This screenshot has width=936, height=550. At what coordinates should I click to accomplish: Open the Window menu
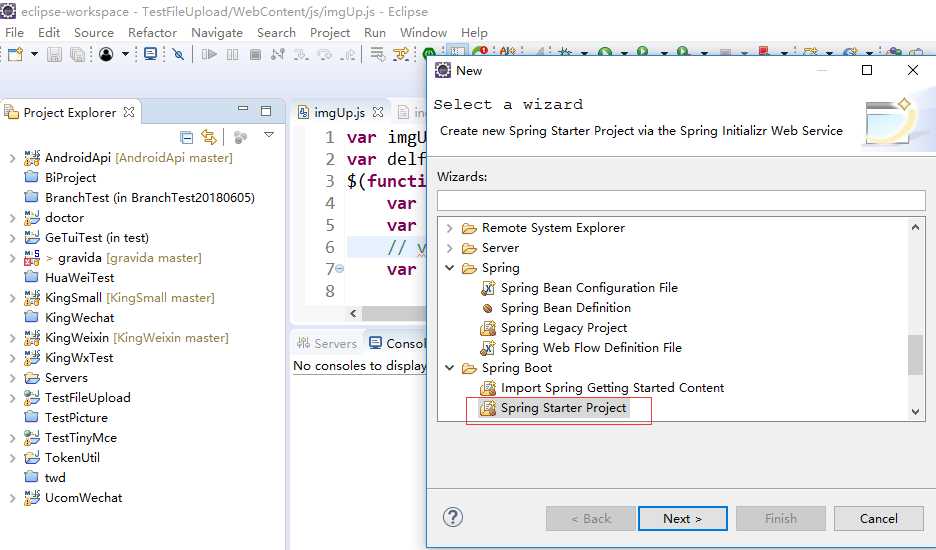[x=423, y=32]
